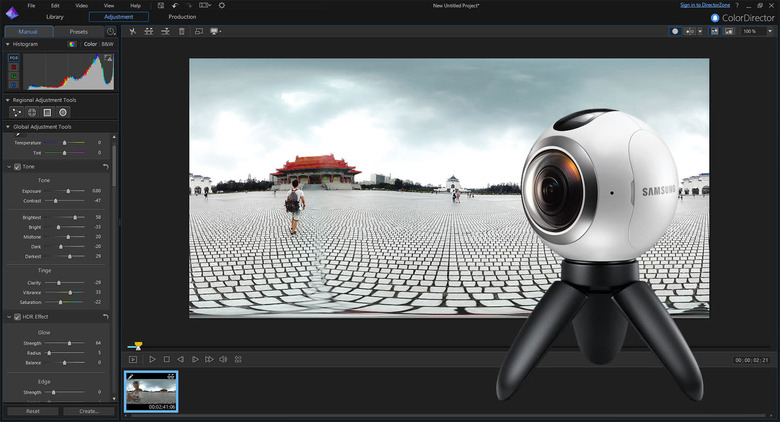Click the undo arrow

click(x=174, y=5)
